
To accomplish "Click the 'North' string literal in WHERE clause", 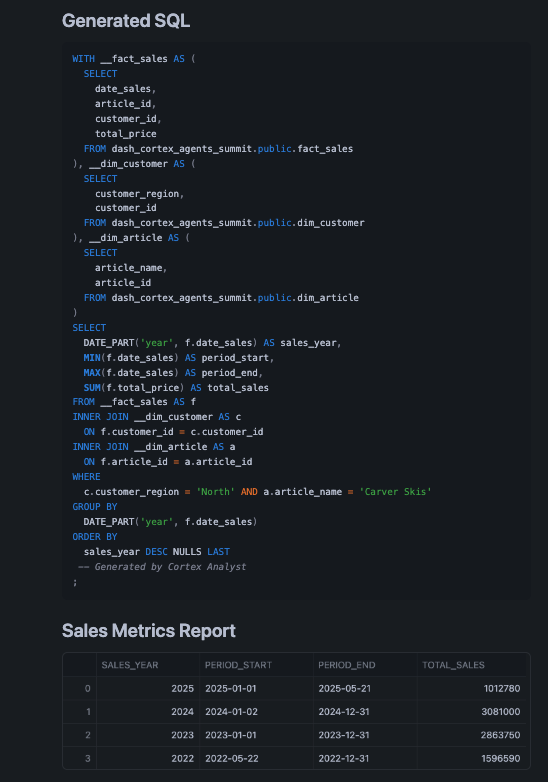I will click(x=215, y=492).
